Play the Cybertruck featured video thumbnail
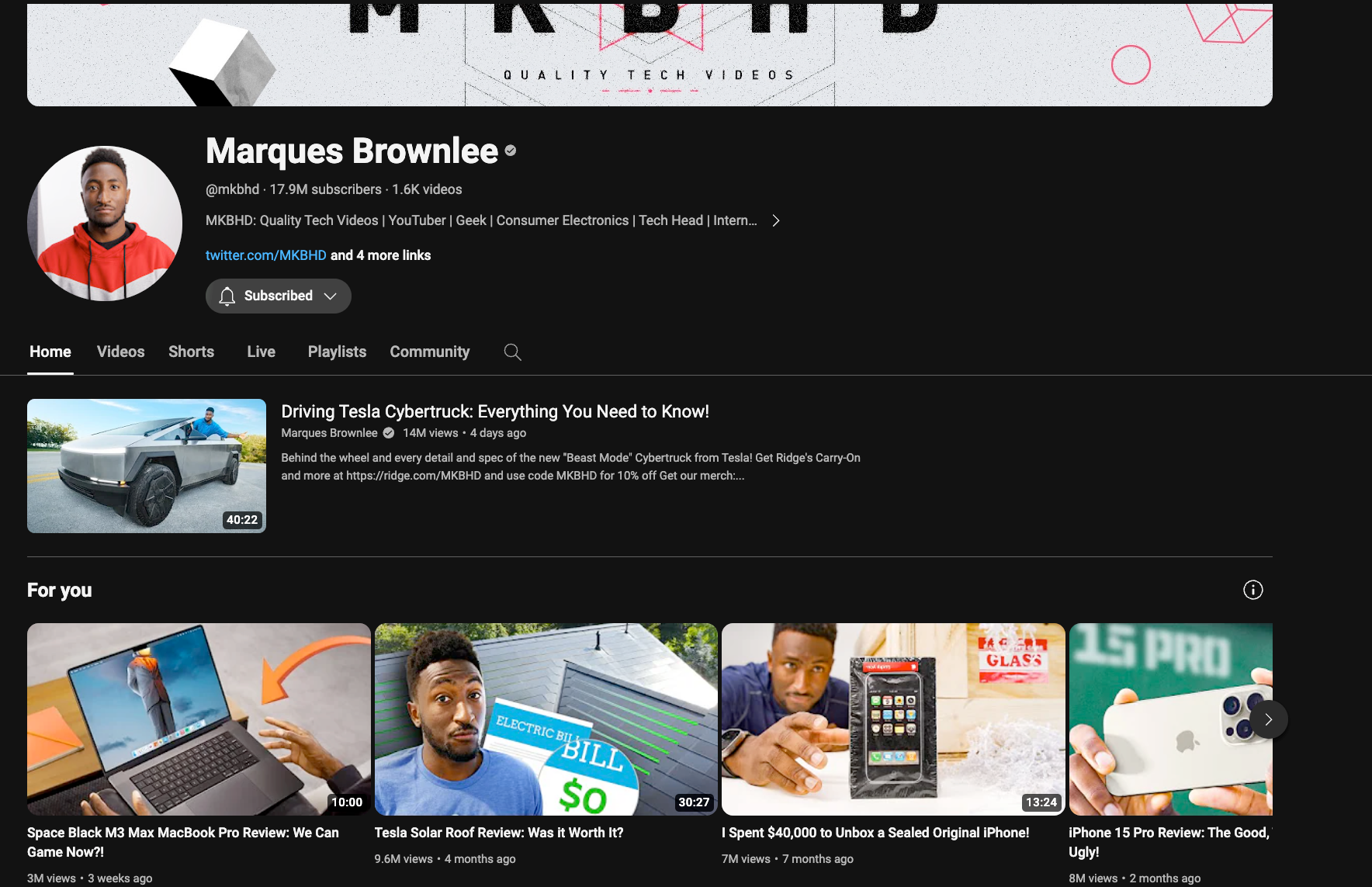The image size is (1372, 887). pos(147,466)
